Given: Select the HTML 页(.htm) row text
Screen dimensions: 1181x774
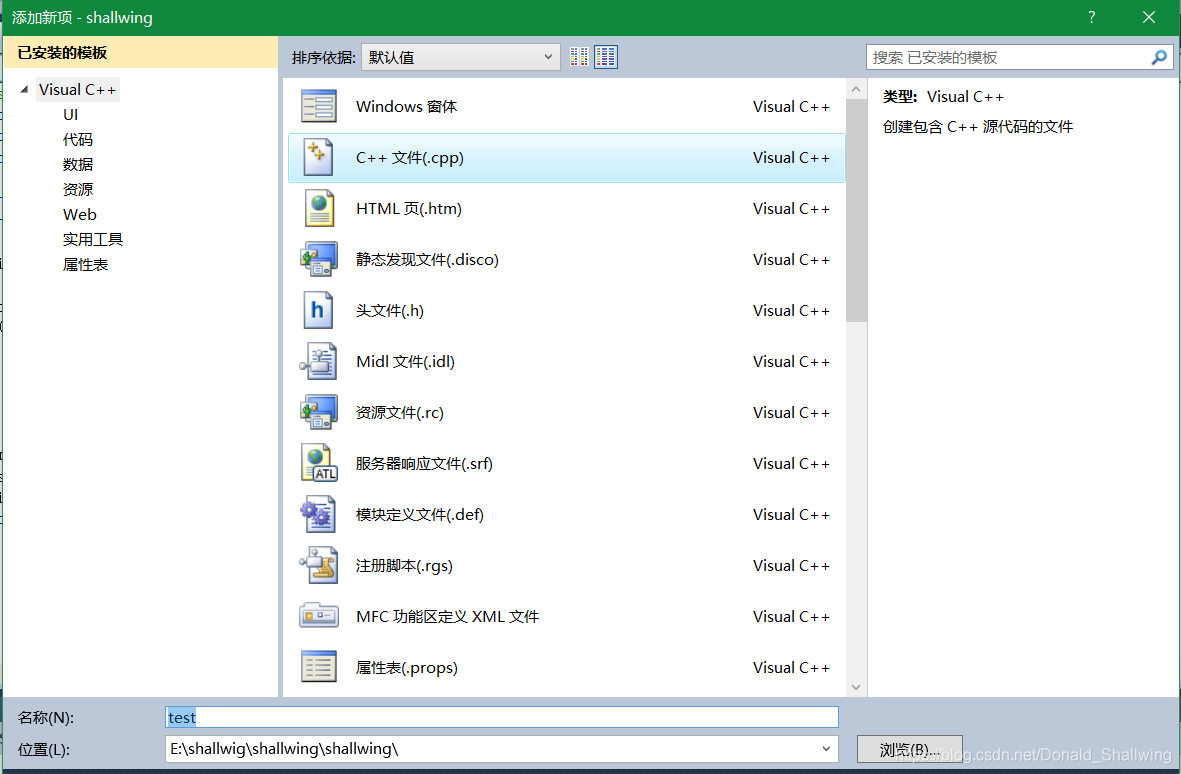Looking at the screenshot, I should tap(409, 209).
